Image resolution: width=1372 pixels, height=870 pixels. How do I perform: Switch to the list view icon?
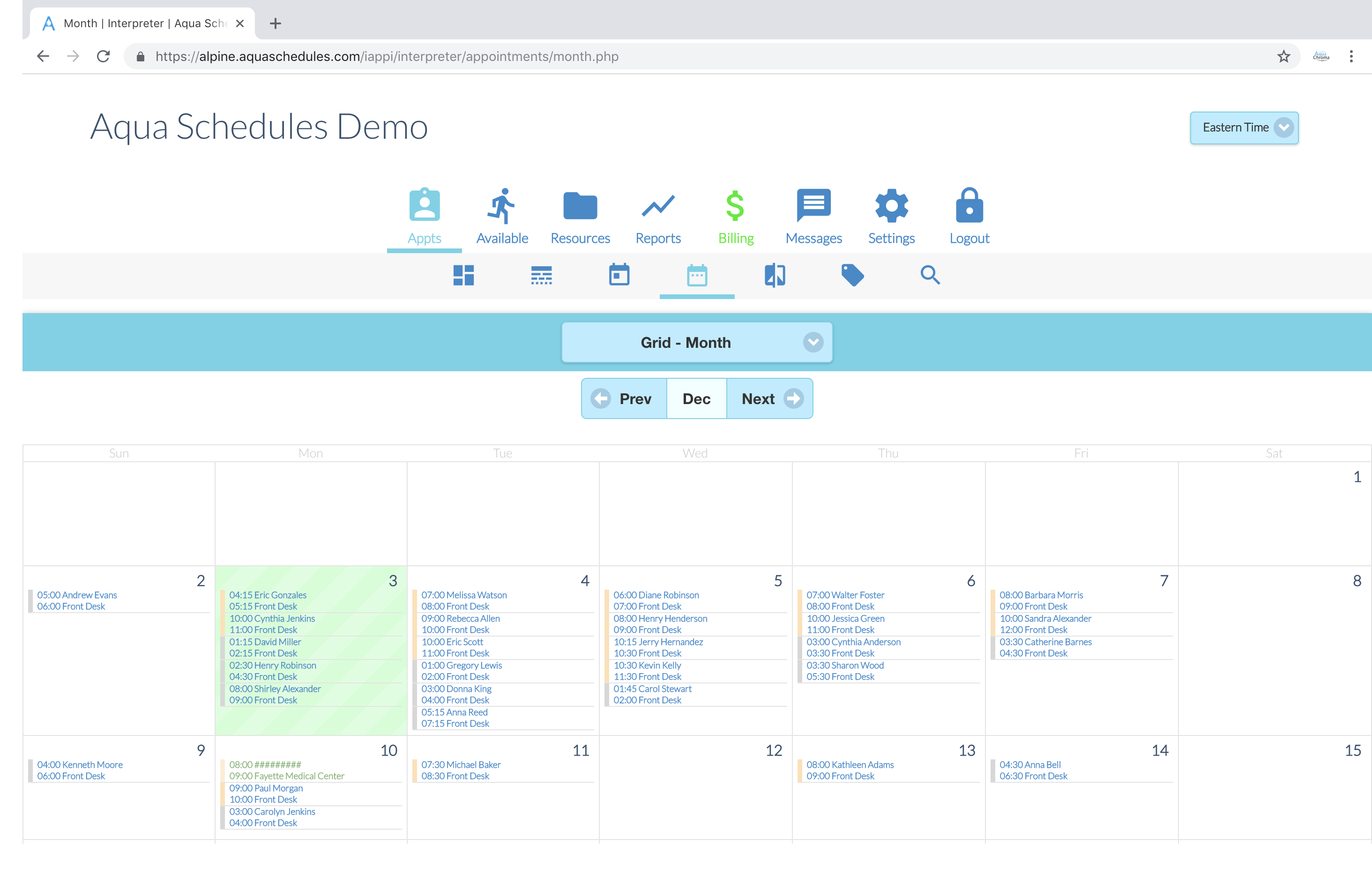coord(541,275)
